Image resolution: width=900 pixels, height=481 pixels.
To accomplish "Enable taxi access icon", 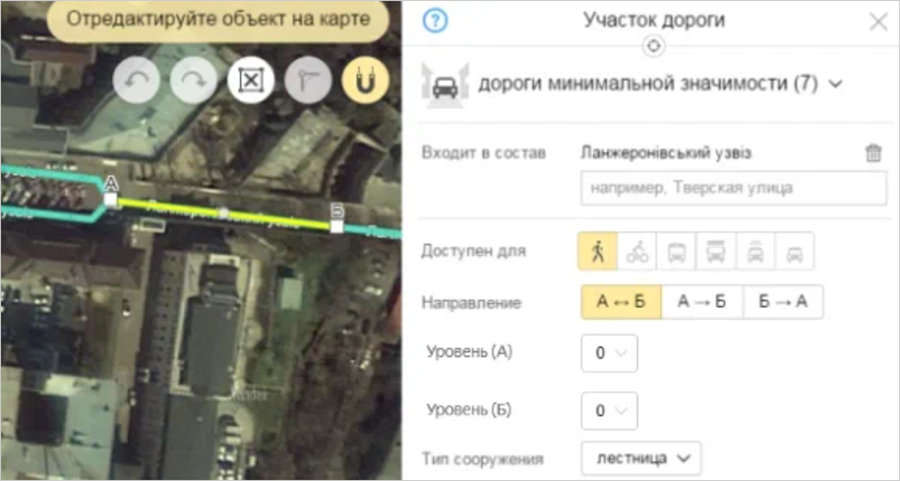I will (755, 252).
